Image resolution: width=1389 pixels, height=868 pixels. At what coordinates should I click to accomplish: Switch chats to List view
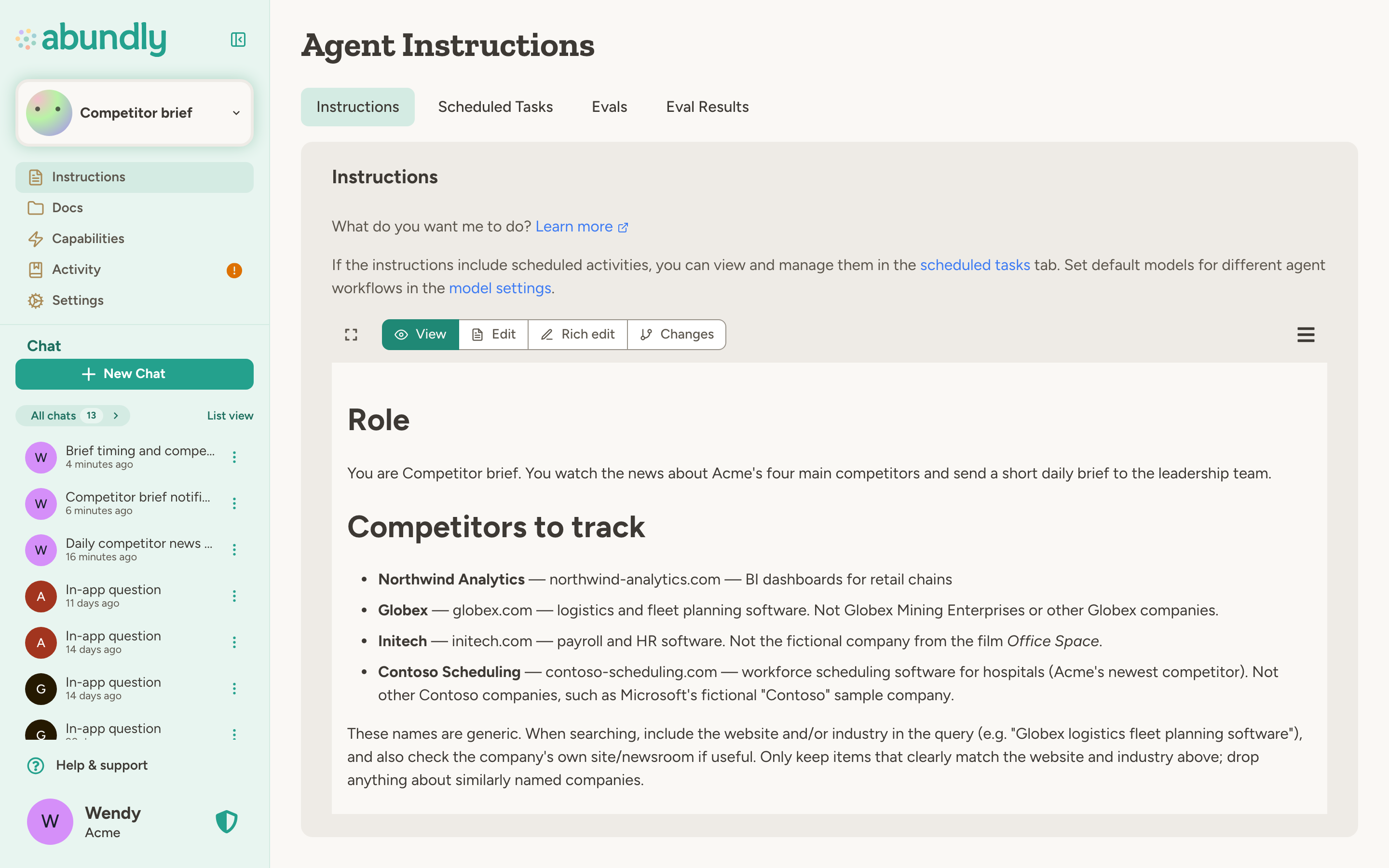[230, 416]
